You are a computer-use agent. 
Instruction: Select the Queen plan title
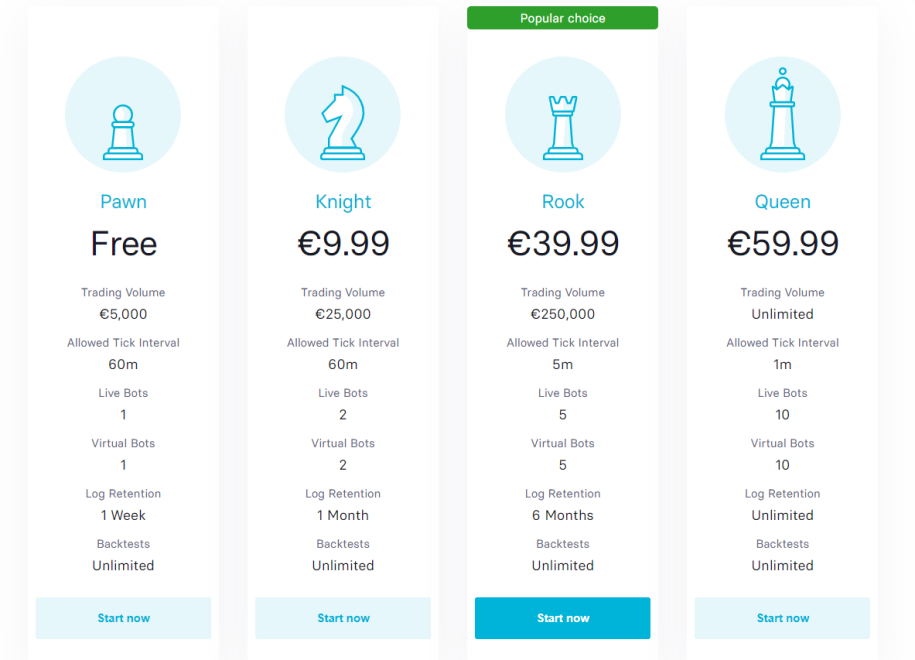(782, 202)
